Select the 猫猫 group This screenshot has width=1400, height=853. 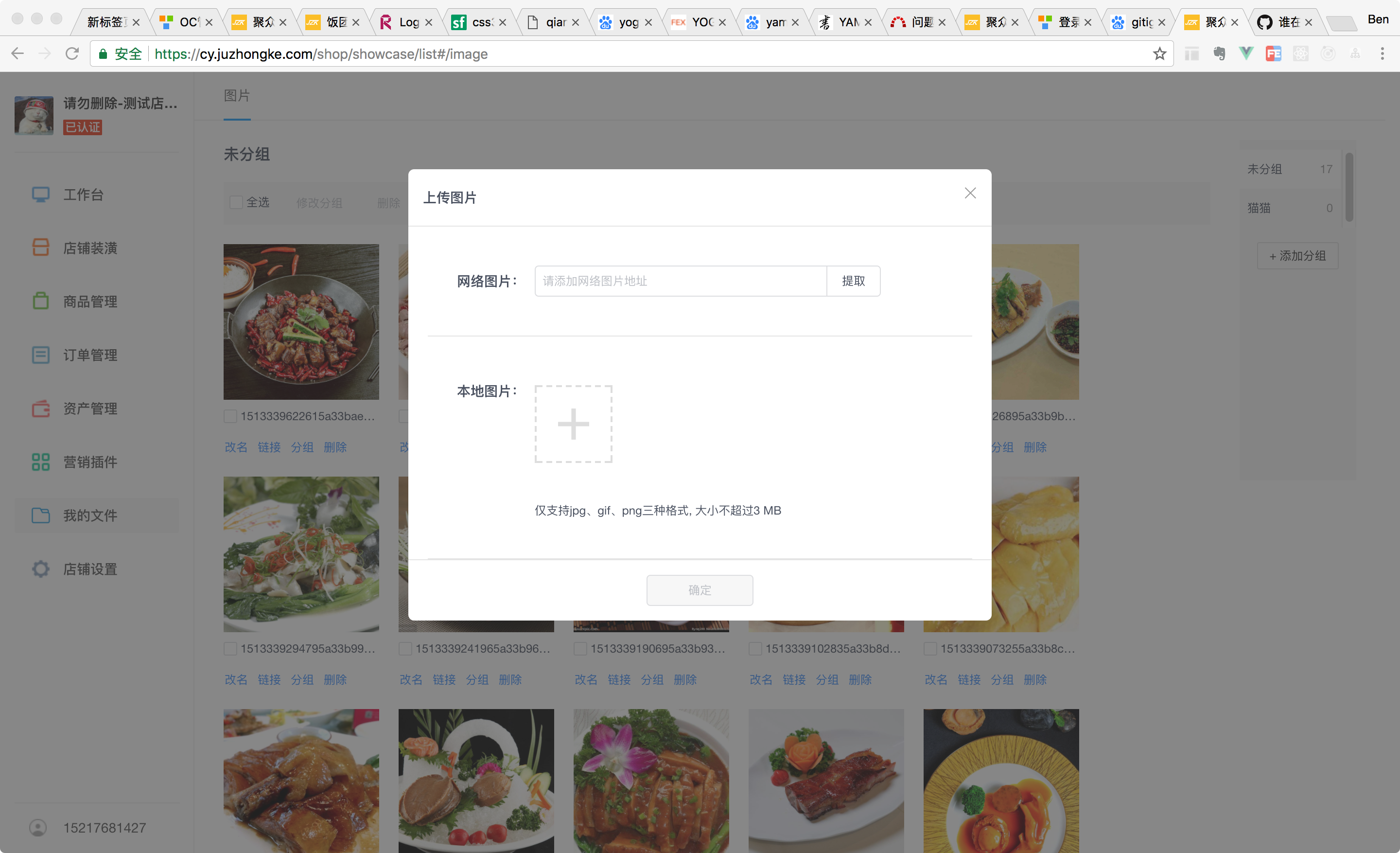(x=1290, y=208)
